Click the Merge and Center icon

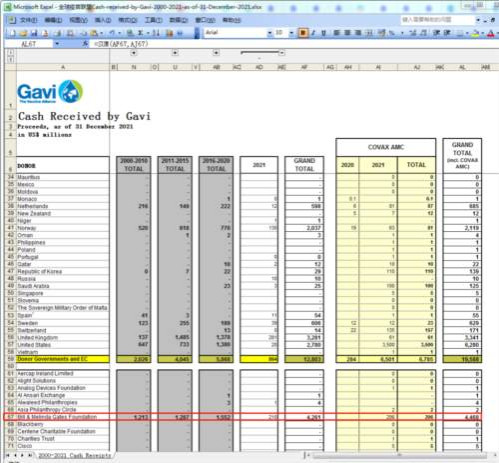coord(369,33)
